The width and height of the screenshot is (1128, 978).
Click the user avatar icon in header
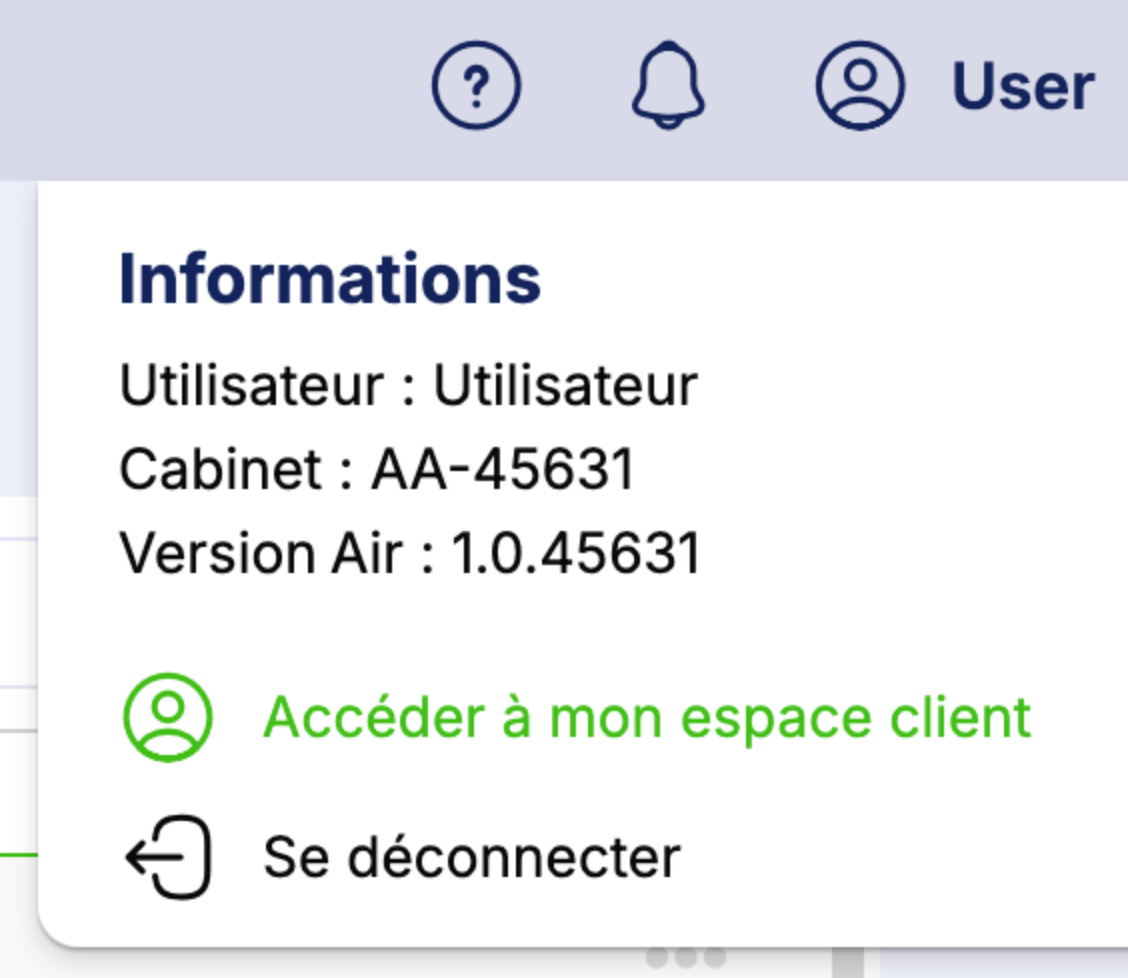860,87
